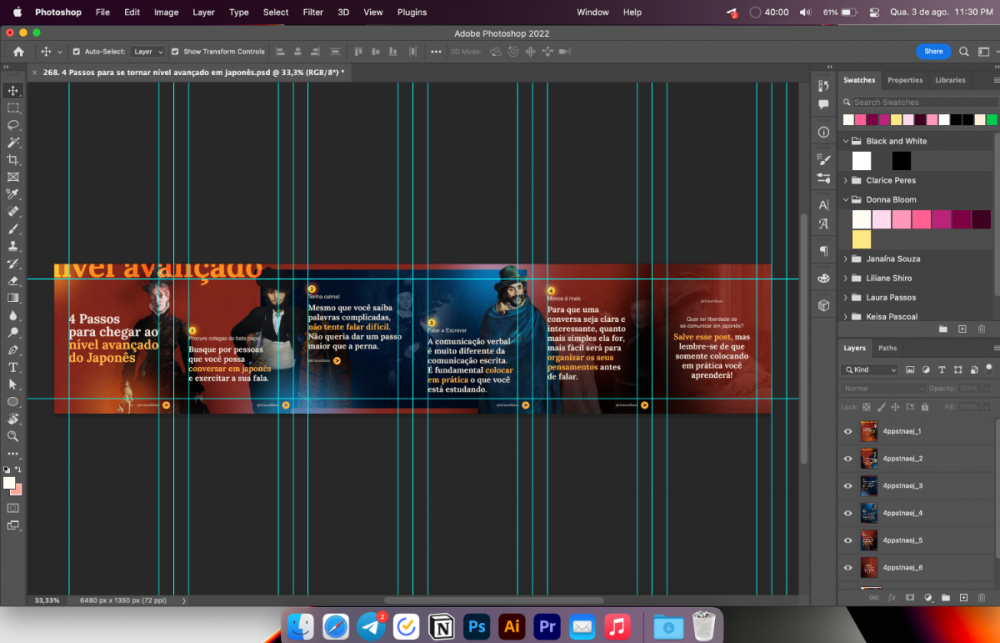Image resolution: width=1000 pixels, height=643 pixels.
Task: Create a new layer in Layers panel
Action: click(x=964, y=597)
